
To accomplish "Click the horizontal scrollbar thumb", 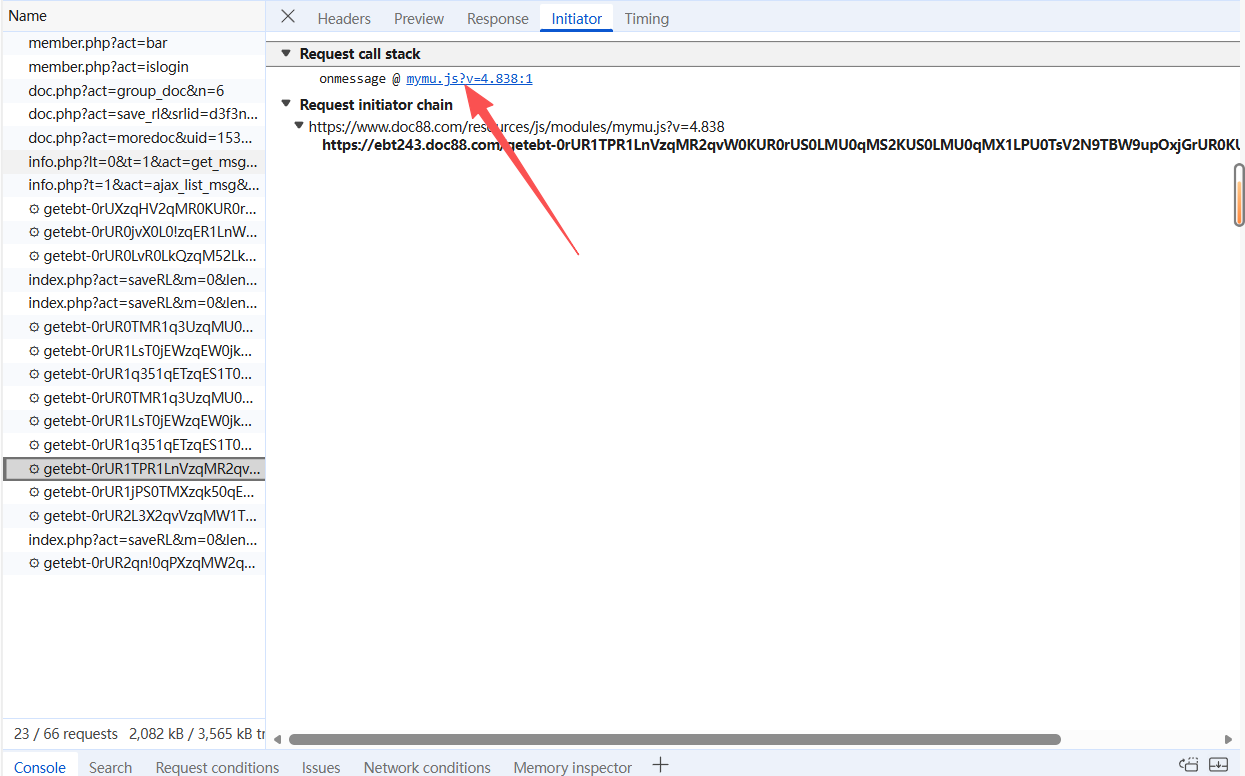I will (x=674, y=740).
